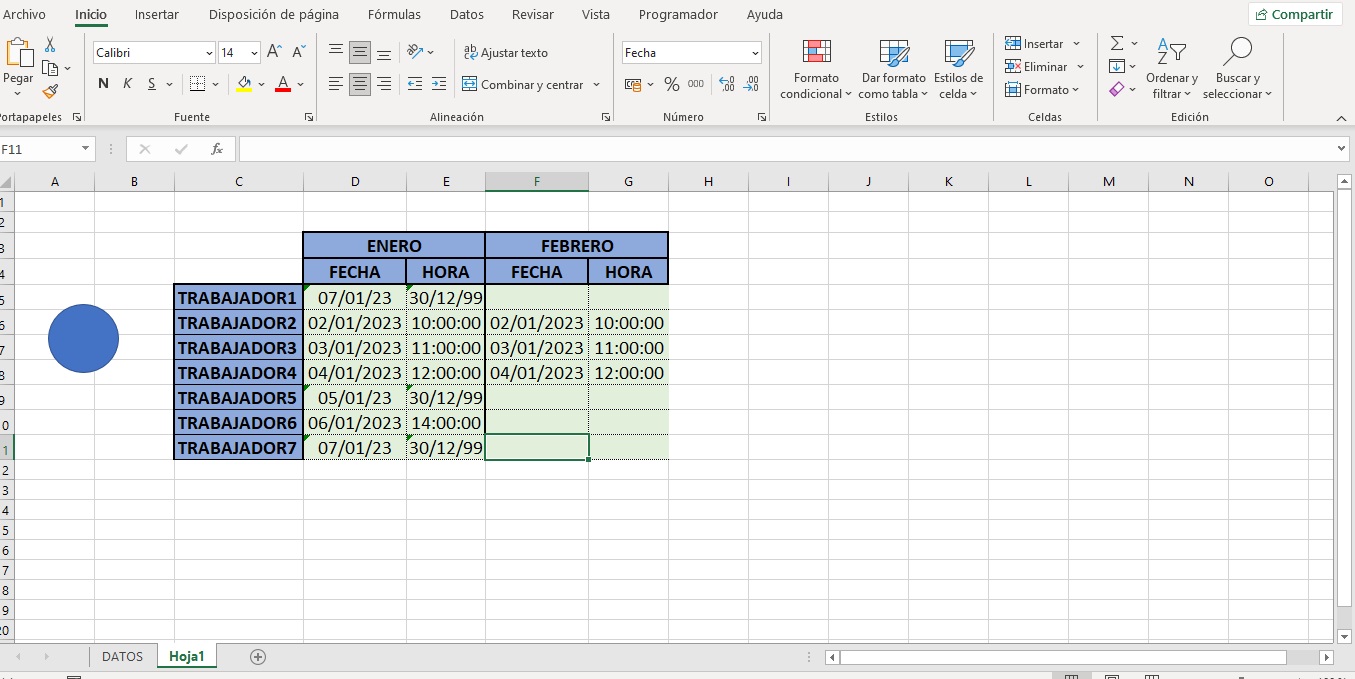This screenshot has width=1355, height=679.
Task: Open the Archivo menu
Action: pyautogui.click(x=24, y=14)
